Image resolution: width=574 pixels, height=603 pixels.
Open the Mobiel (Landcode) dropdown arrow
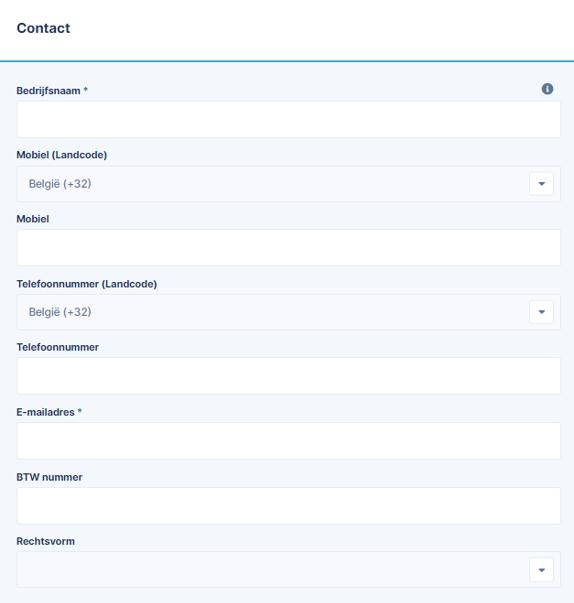coord(541,184)
